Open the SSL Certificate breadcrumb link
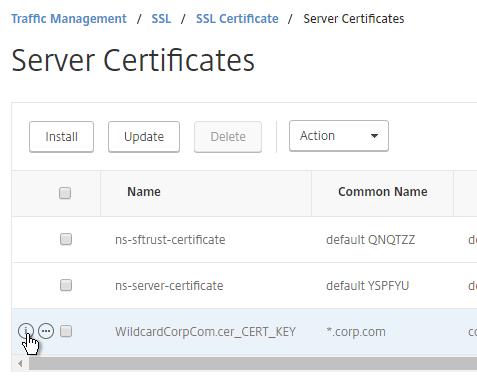Image resolution: width=477 pixels, height=376 pixels. point(237,19)
